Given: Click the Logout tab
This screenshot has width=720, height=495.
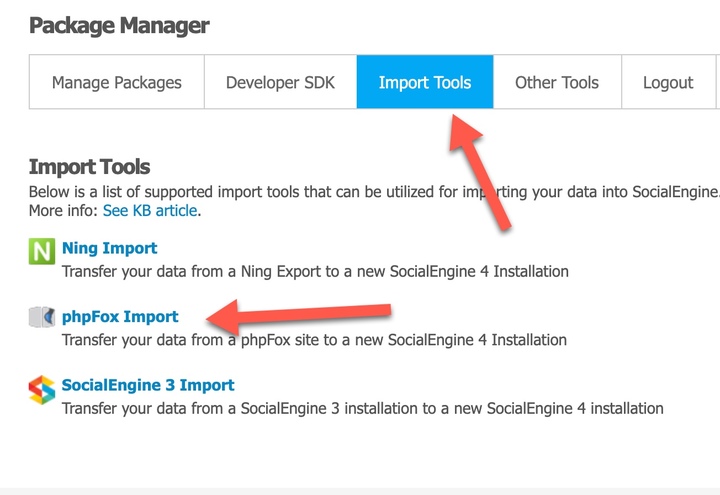Looking at the screenshot, I should point(668,82).
